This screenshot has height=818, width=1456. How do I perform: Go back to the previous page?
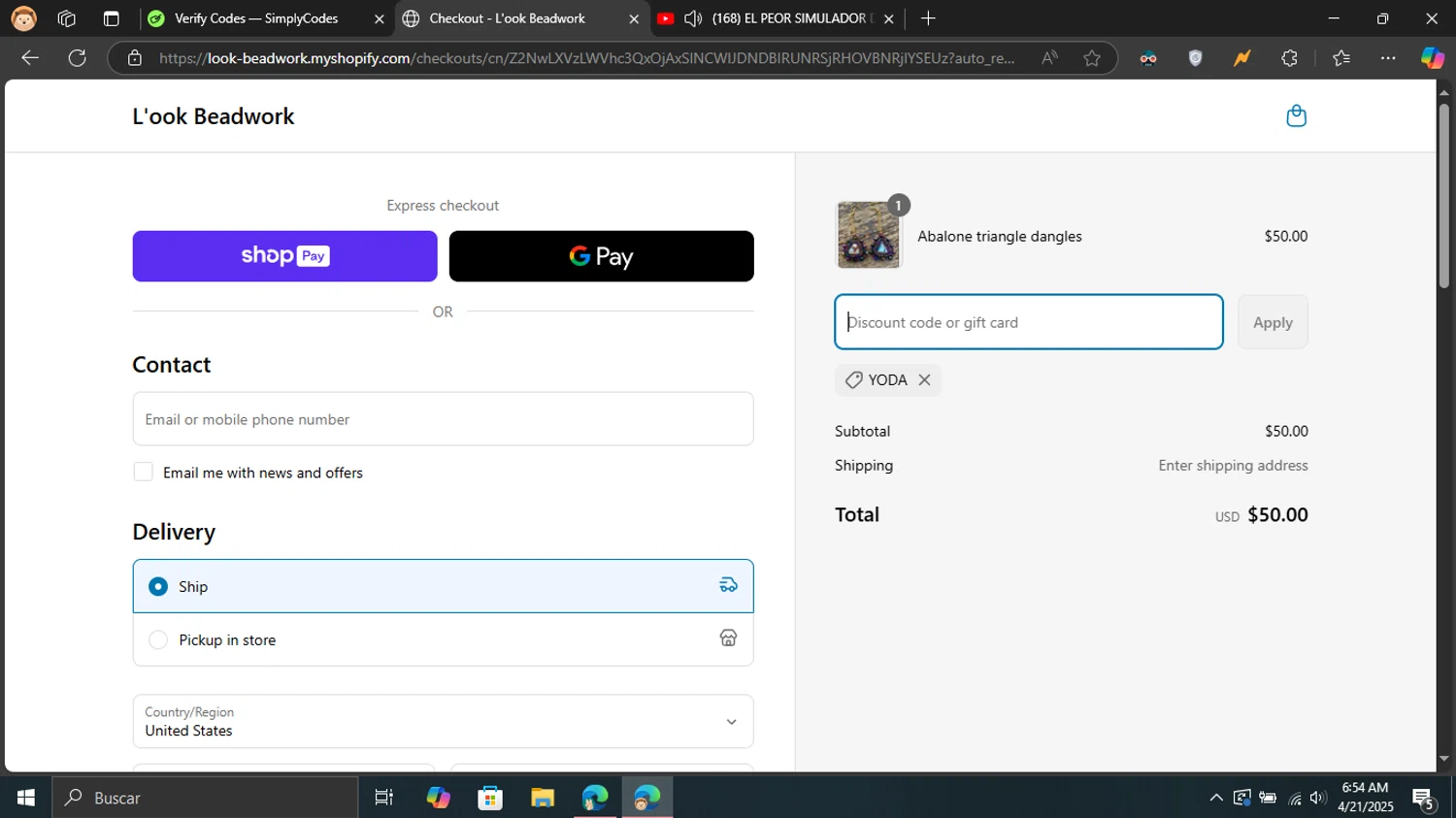point(30,58)
